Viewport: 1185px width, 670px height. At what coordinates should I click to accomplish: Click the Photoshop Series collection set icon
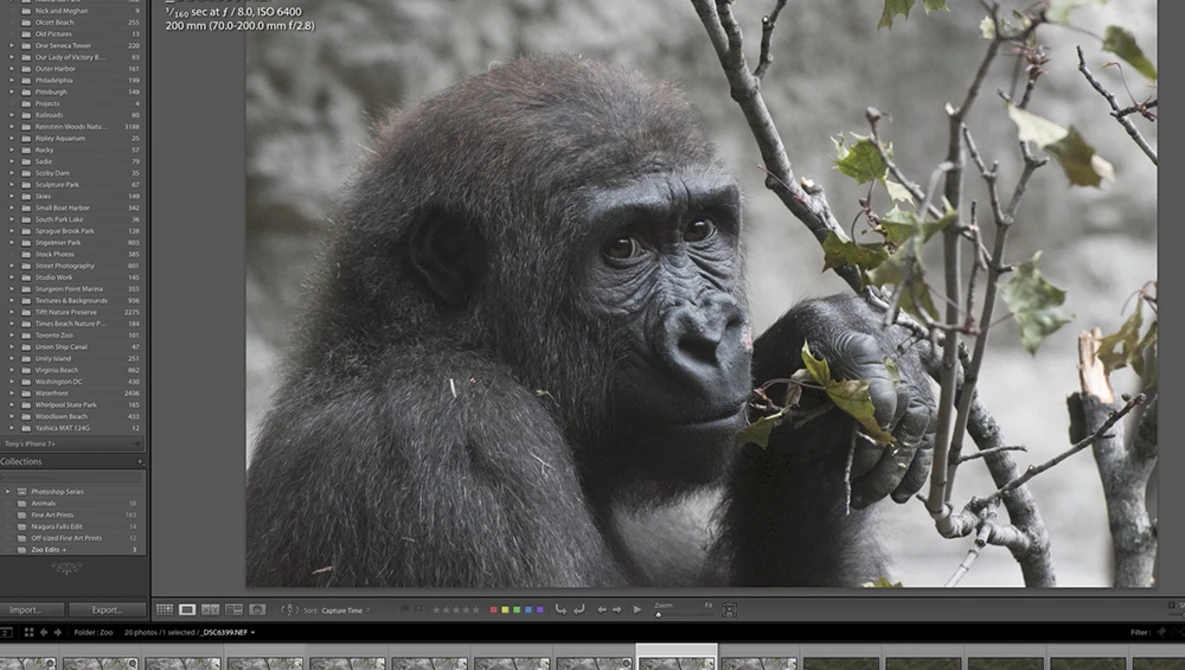click(22, 492)
